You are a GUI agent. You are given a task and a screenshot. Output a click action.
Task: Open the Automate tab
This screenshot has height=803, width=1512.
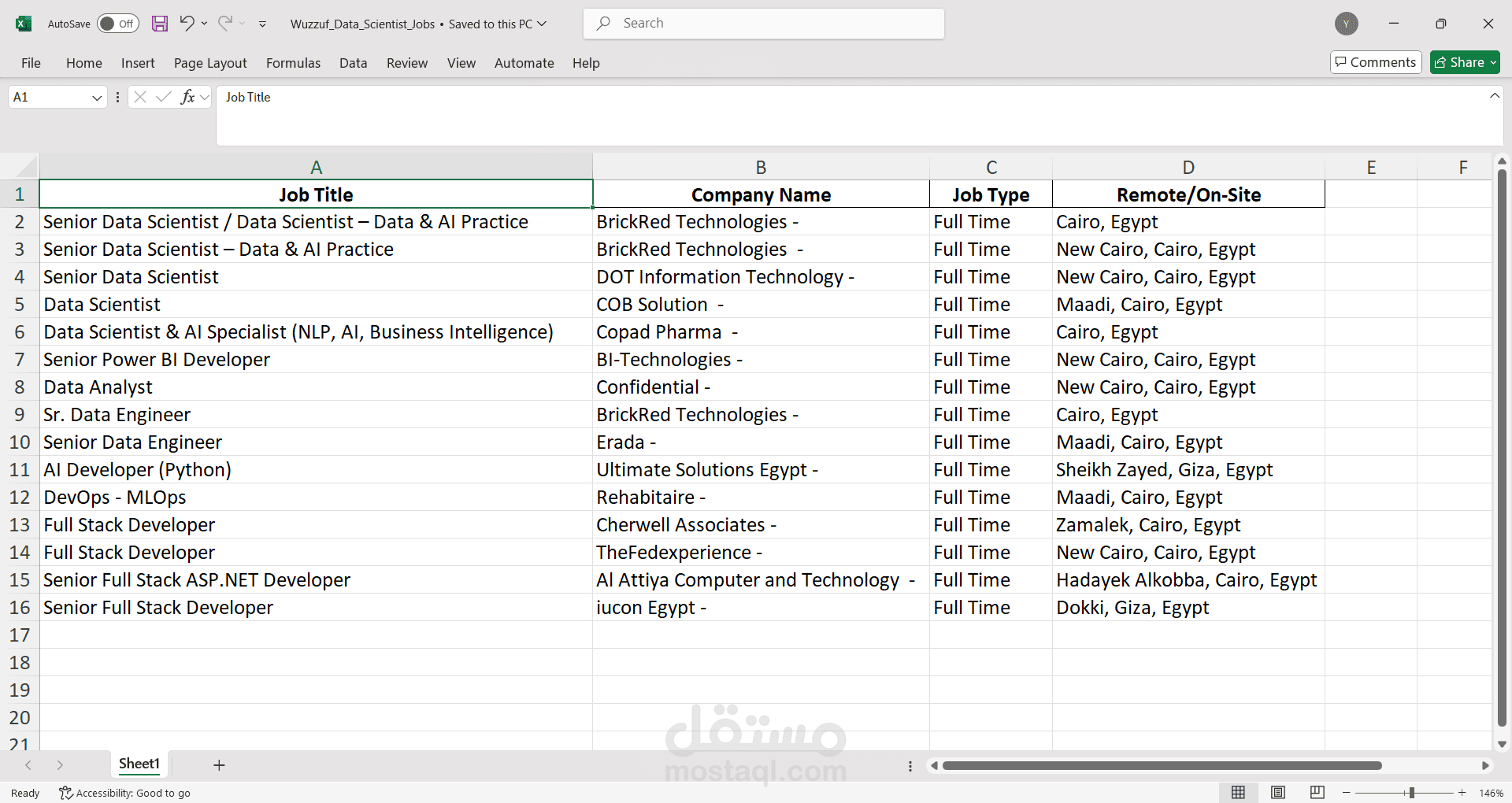(x=524, y=63)
